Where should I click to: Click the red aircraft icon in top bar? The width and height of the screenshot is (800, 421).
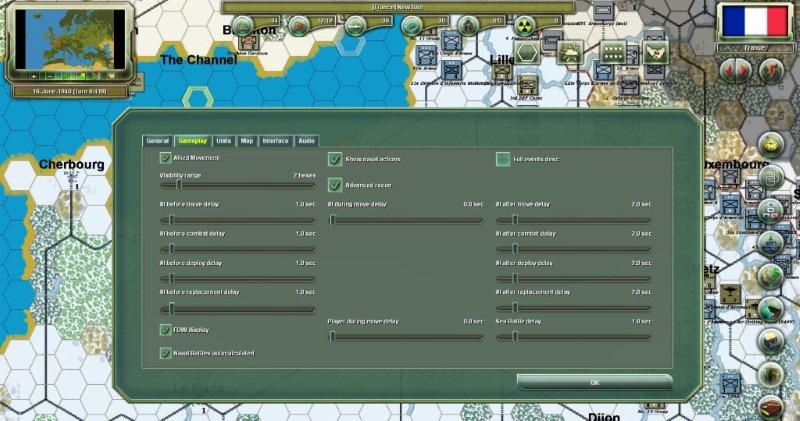click(x=299, y=25)
